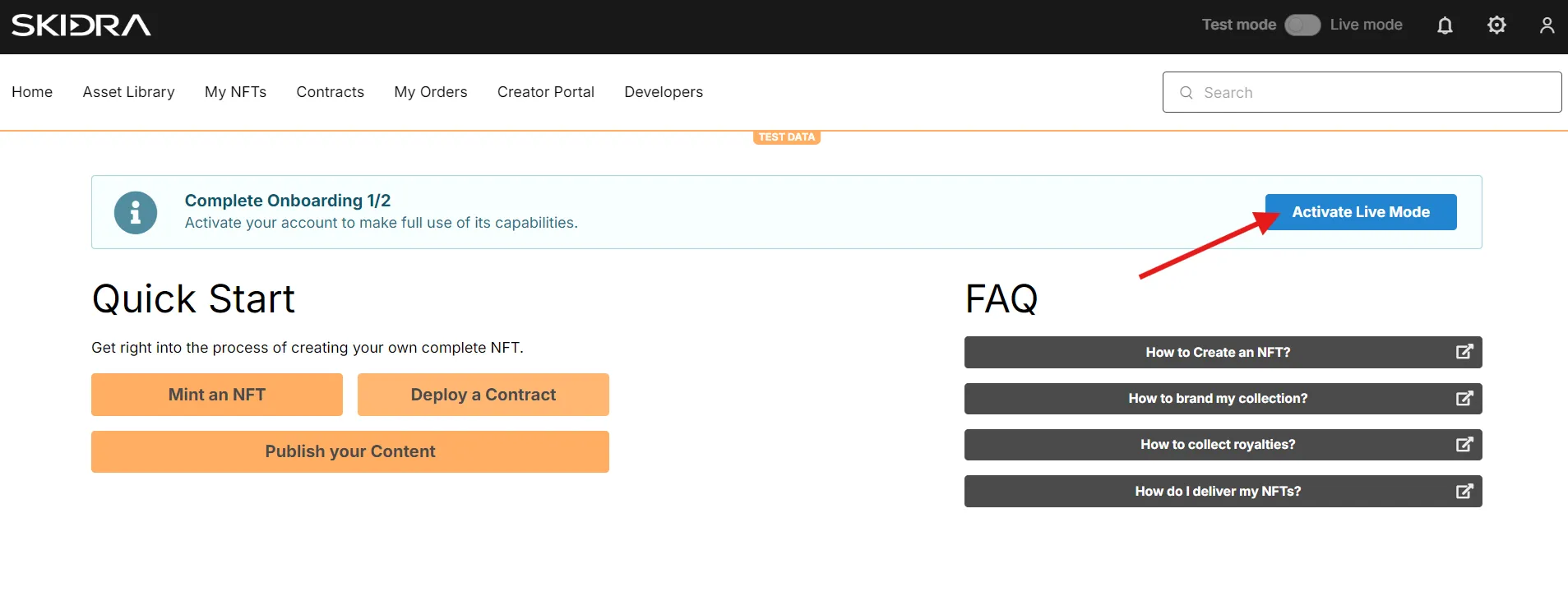Click external link icon for Create an NFT
This screenshot has width=1568, height=601.
tap(1464, 352)
